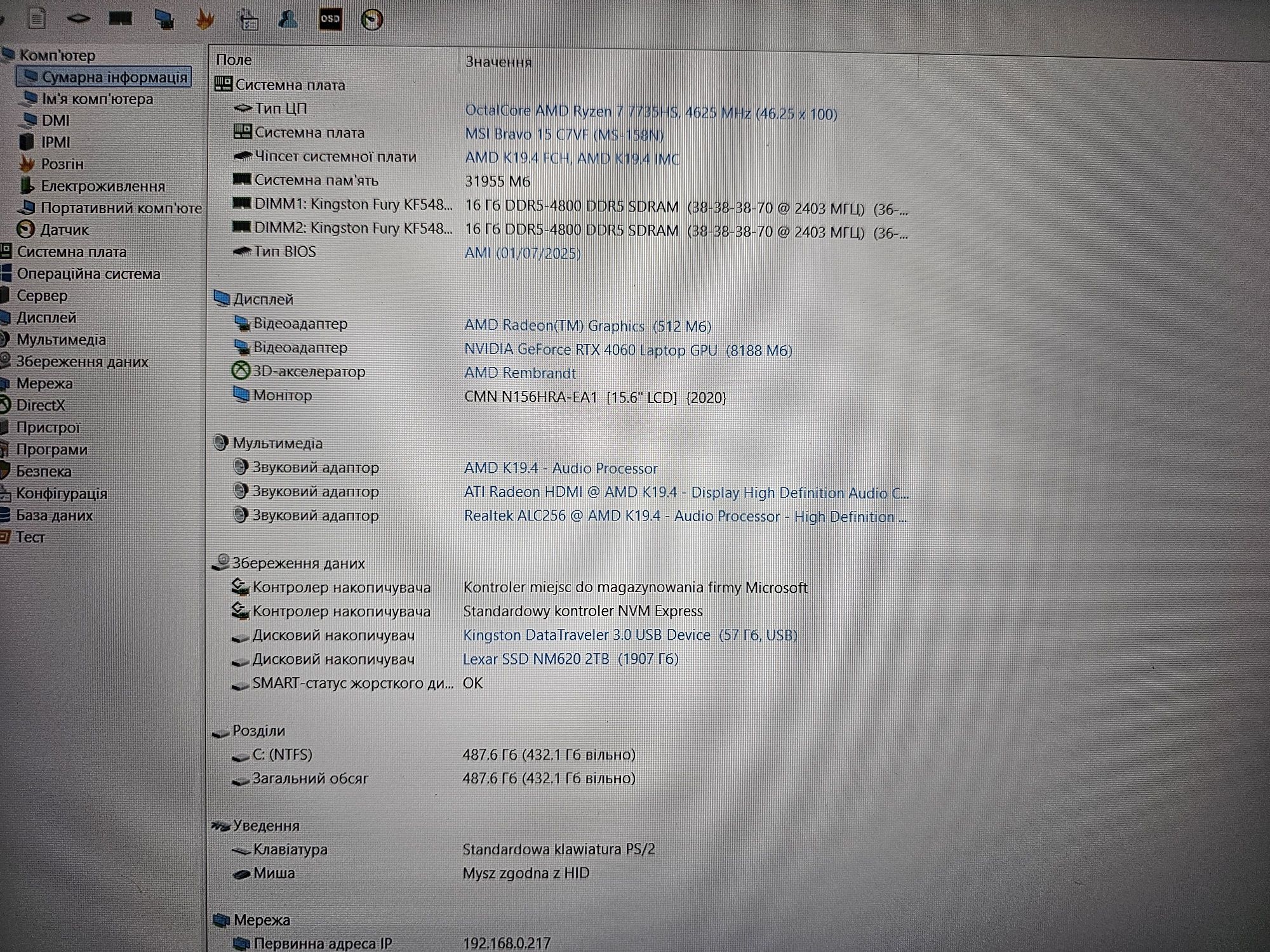
Task: Open Мережа sidebar category
Action: click(37, 383)
